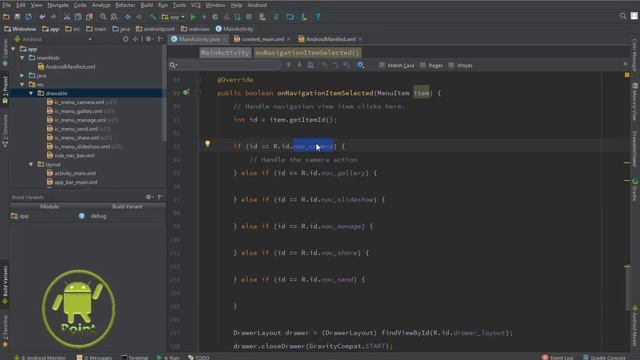The height and width of the screenshot is (360, 640).
Task: Click the Redo toolbar icon
Action: [x=53, y=17]
